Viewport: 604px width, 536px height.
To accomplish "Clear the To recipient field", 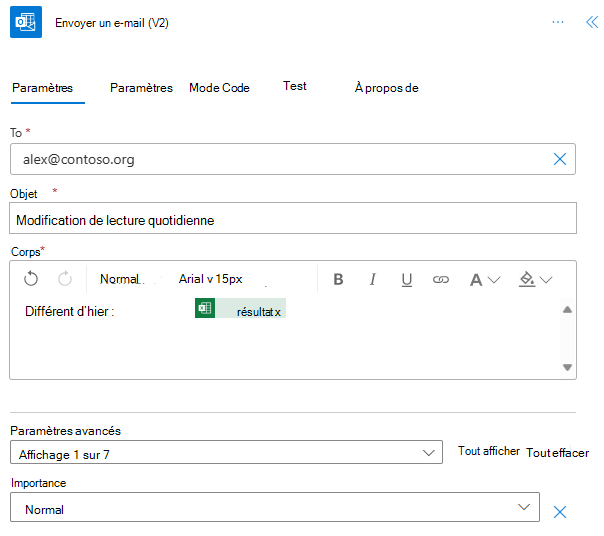I will click(x=559, y=159).
